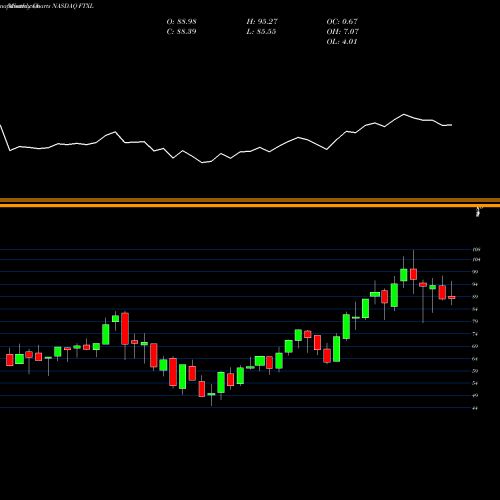Click the 84 price axis label
500x500 pixels.
(475, 309)
